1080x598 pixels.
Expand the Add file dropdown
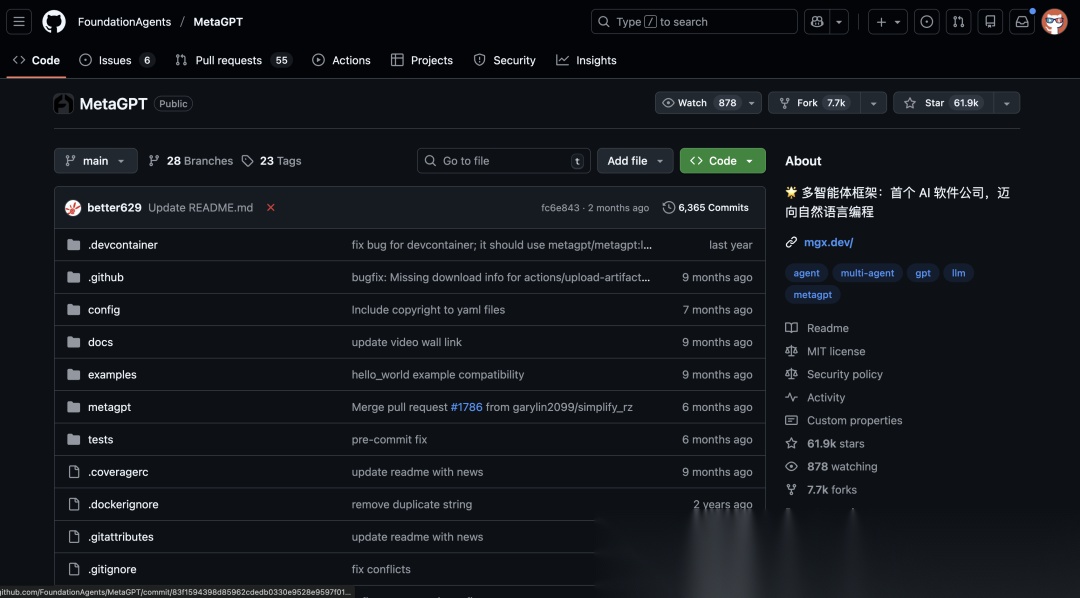[x=635, y=161]
